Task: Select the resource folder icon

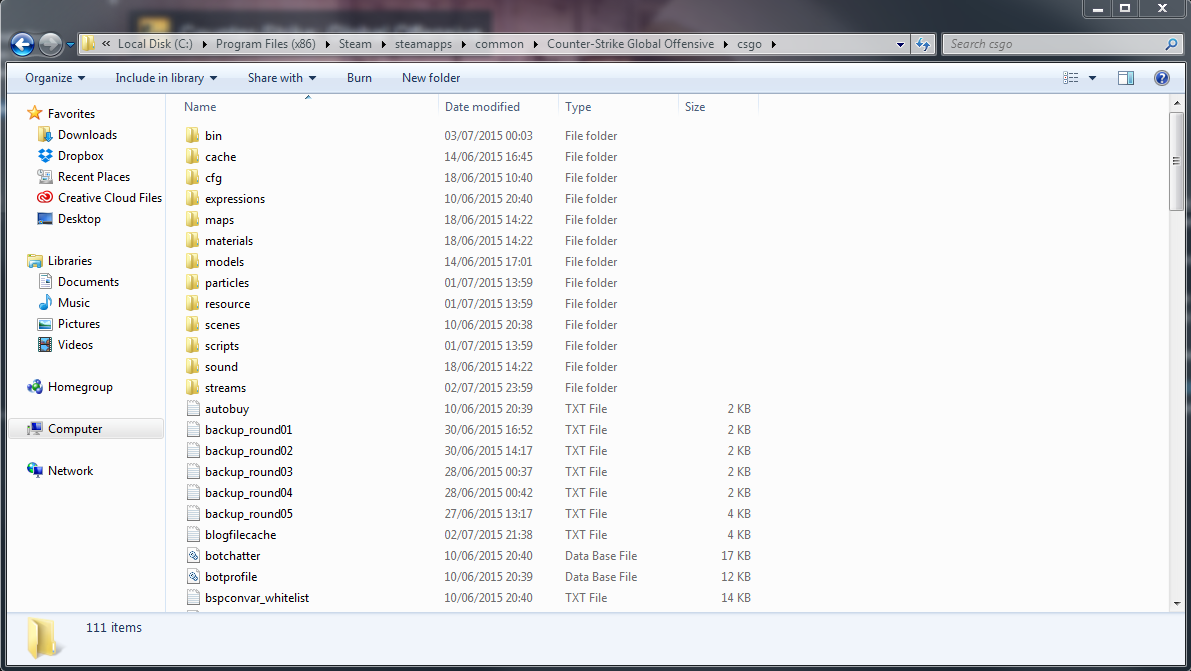Action: [193, 303]
